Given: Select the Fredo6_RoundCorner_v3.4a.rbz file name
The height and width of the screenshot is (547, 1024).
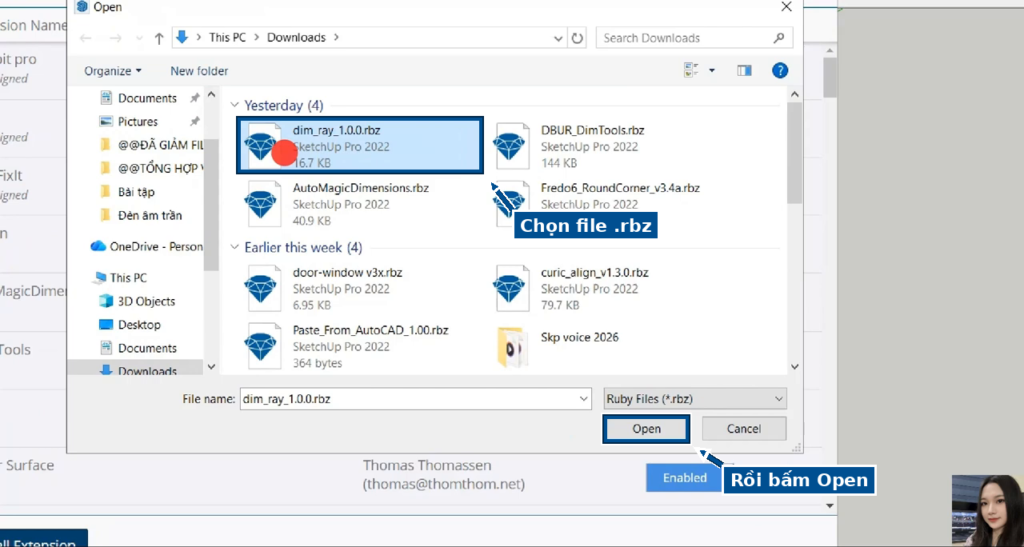Looking at the screenshot, I should coord(620,188).
